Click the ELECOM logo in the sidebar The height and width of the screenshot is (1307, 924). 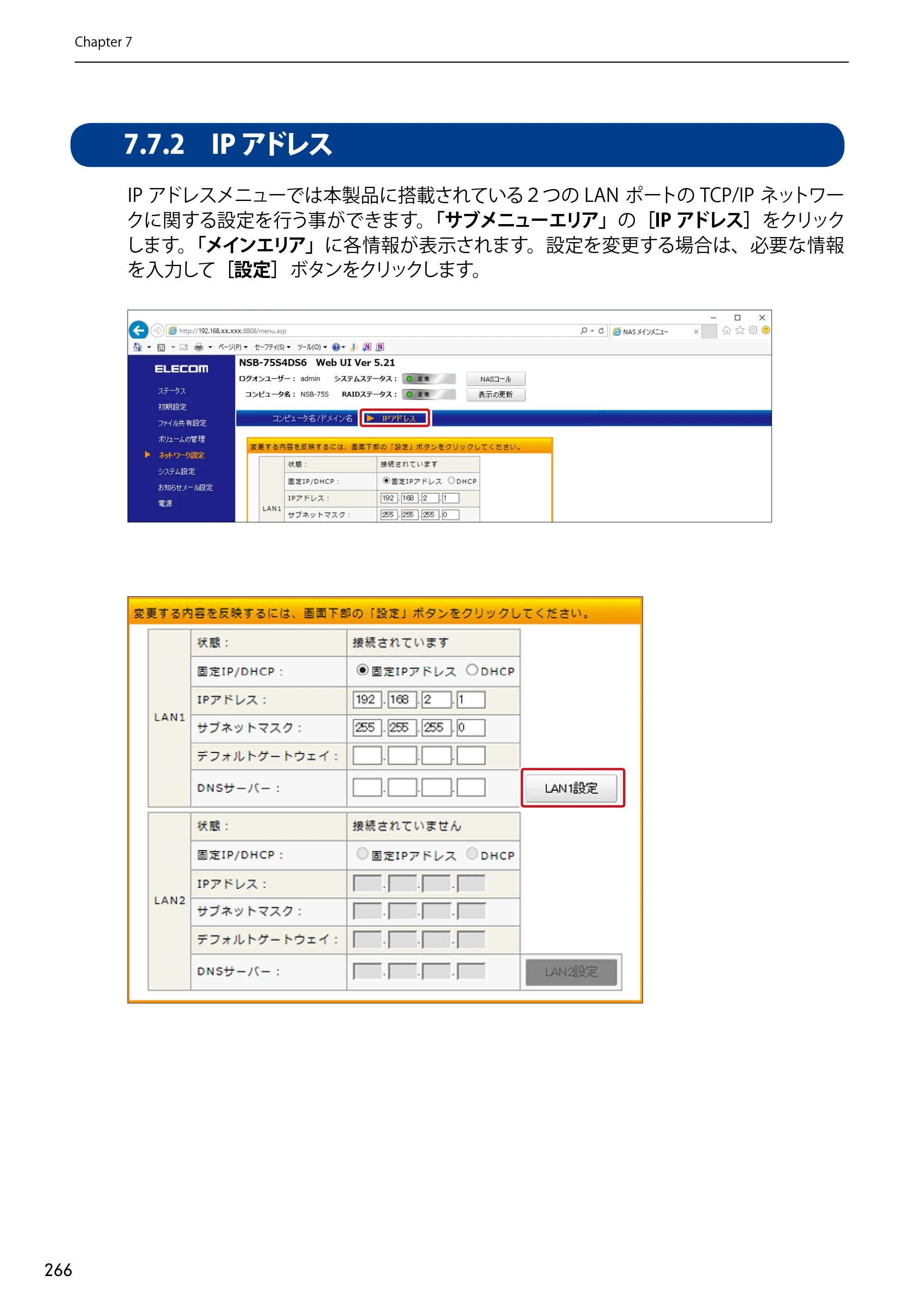(181, 369)
